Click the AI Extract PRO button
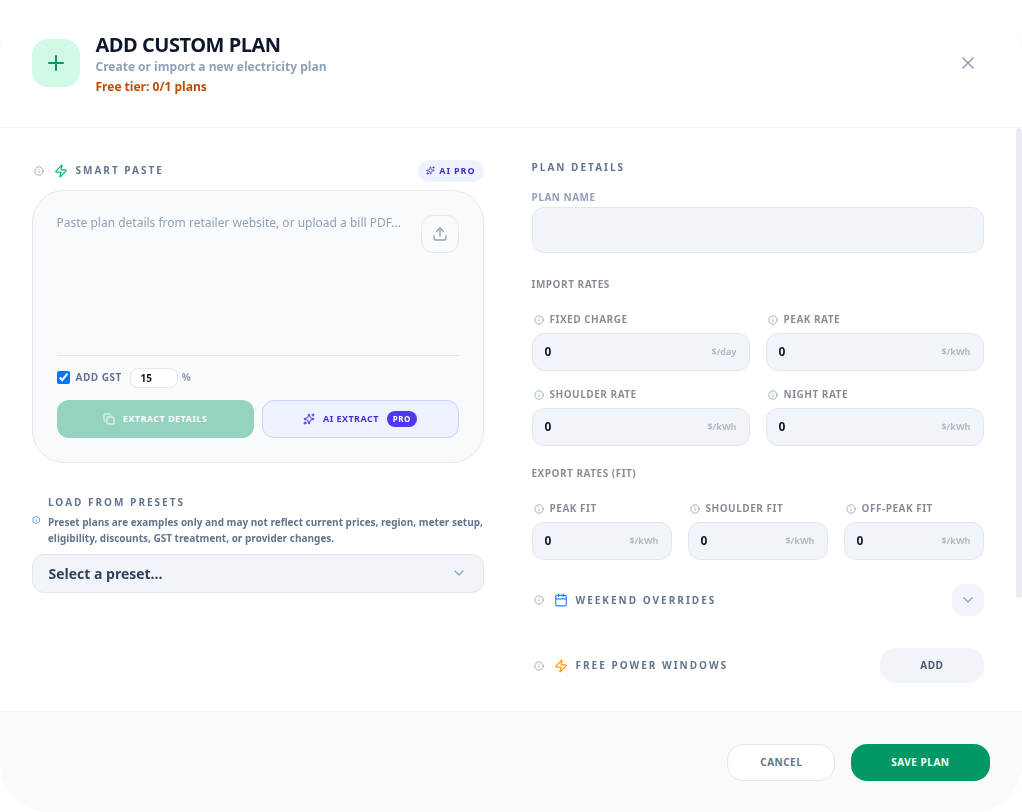This screenshot has height=812, width=1022. (x=360, y=419)
